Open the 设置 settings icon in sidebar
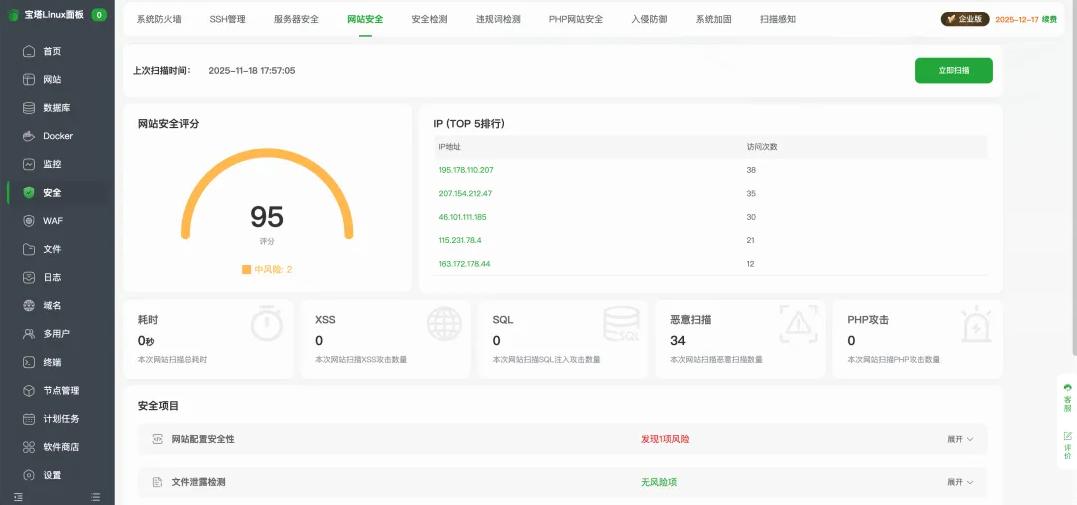Viewport: 1077px width, 505px height. [29, 475]
